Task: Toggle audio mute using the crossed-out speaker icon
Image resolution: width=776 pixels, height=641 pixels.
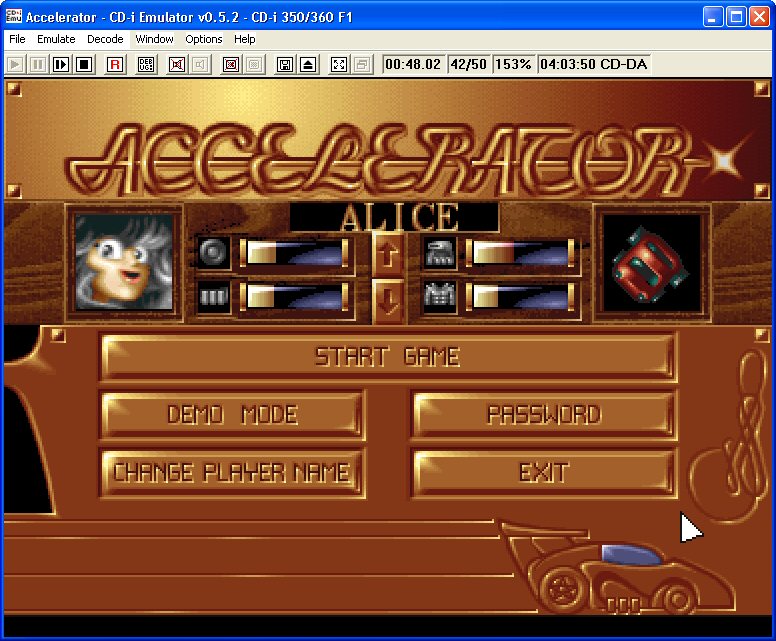Action: point(177,64)
